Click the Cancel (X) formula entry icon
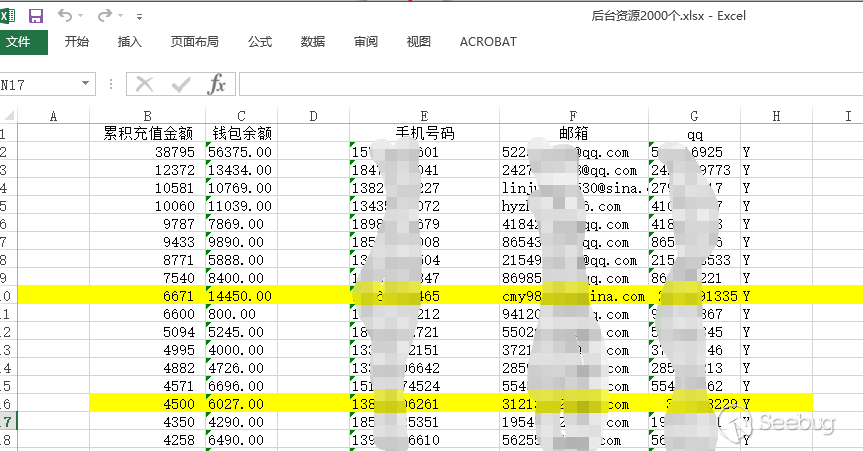The width and height of the screenshot is (863, 451). [x=145, y=84]
